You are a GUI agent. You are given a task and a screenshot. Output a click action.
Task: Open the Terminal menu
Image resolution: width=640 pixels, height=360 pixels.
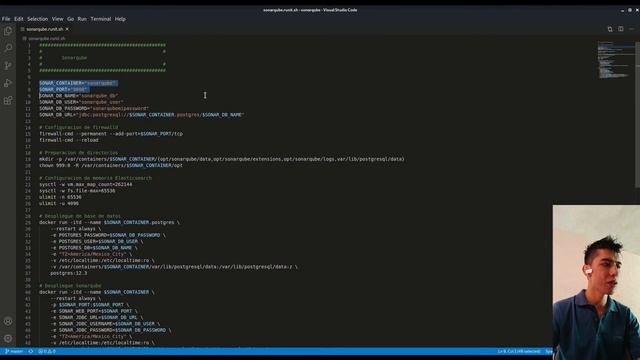tap(101, 19)
